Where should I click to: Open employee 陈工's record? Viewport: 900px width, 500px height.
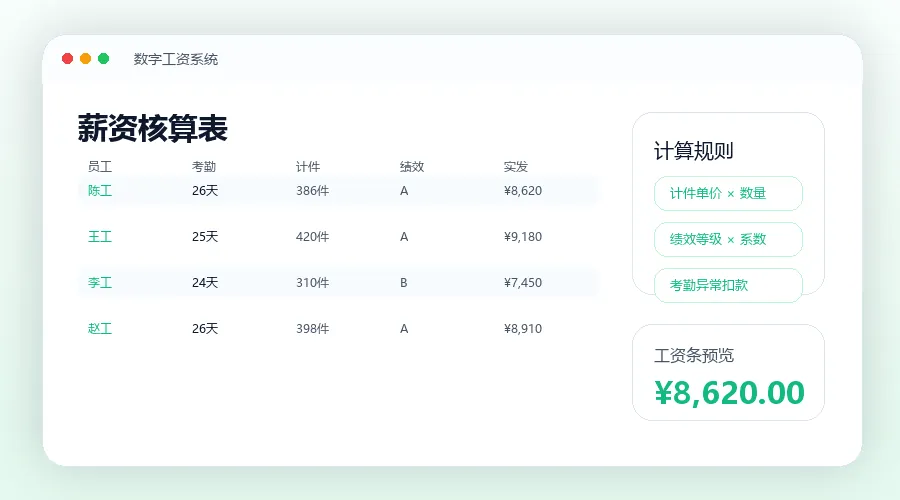[100, 191]
